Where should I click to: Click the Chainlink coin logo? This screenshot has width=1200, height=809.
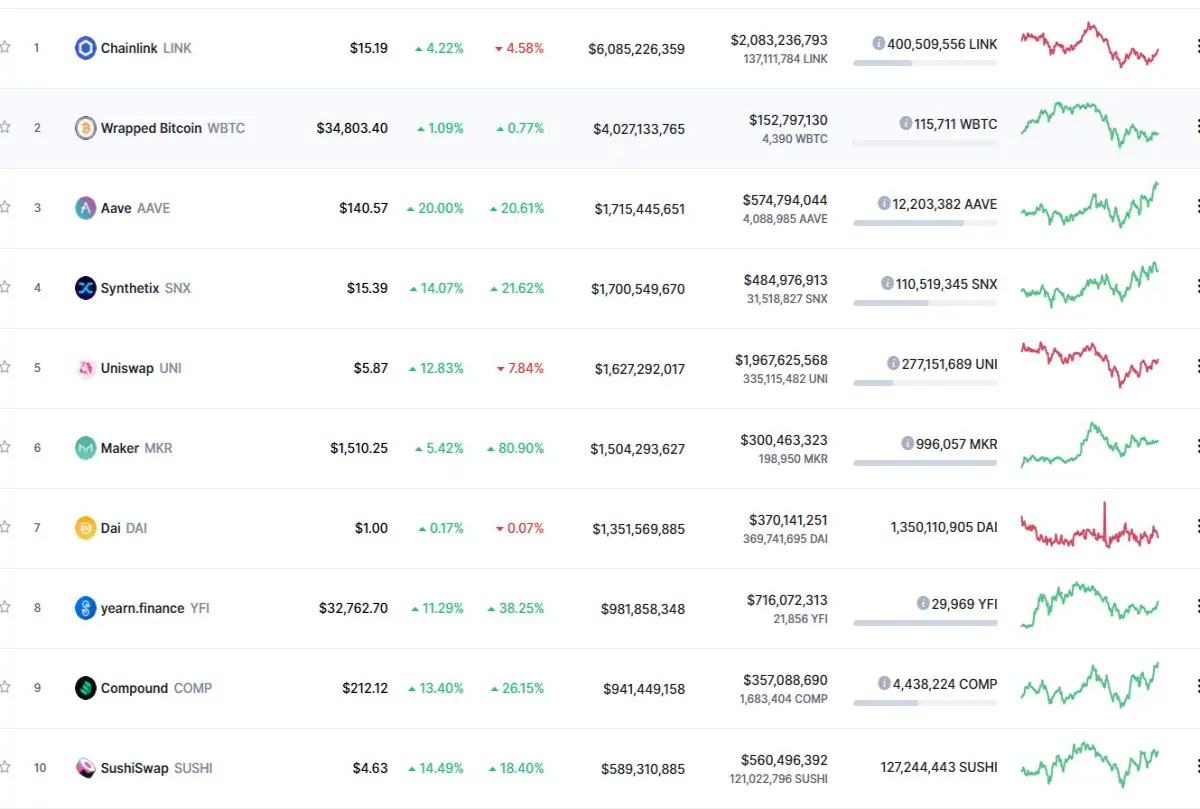(x=85, y=48)
